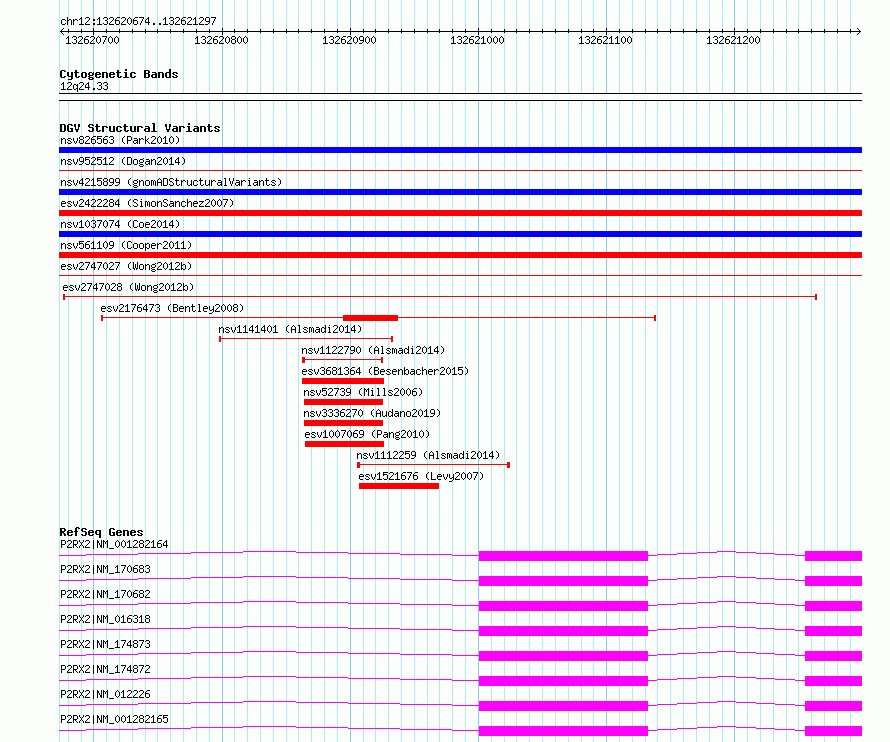Open P2RX2|NM_170682 transcript

point(105,594)
